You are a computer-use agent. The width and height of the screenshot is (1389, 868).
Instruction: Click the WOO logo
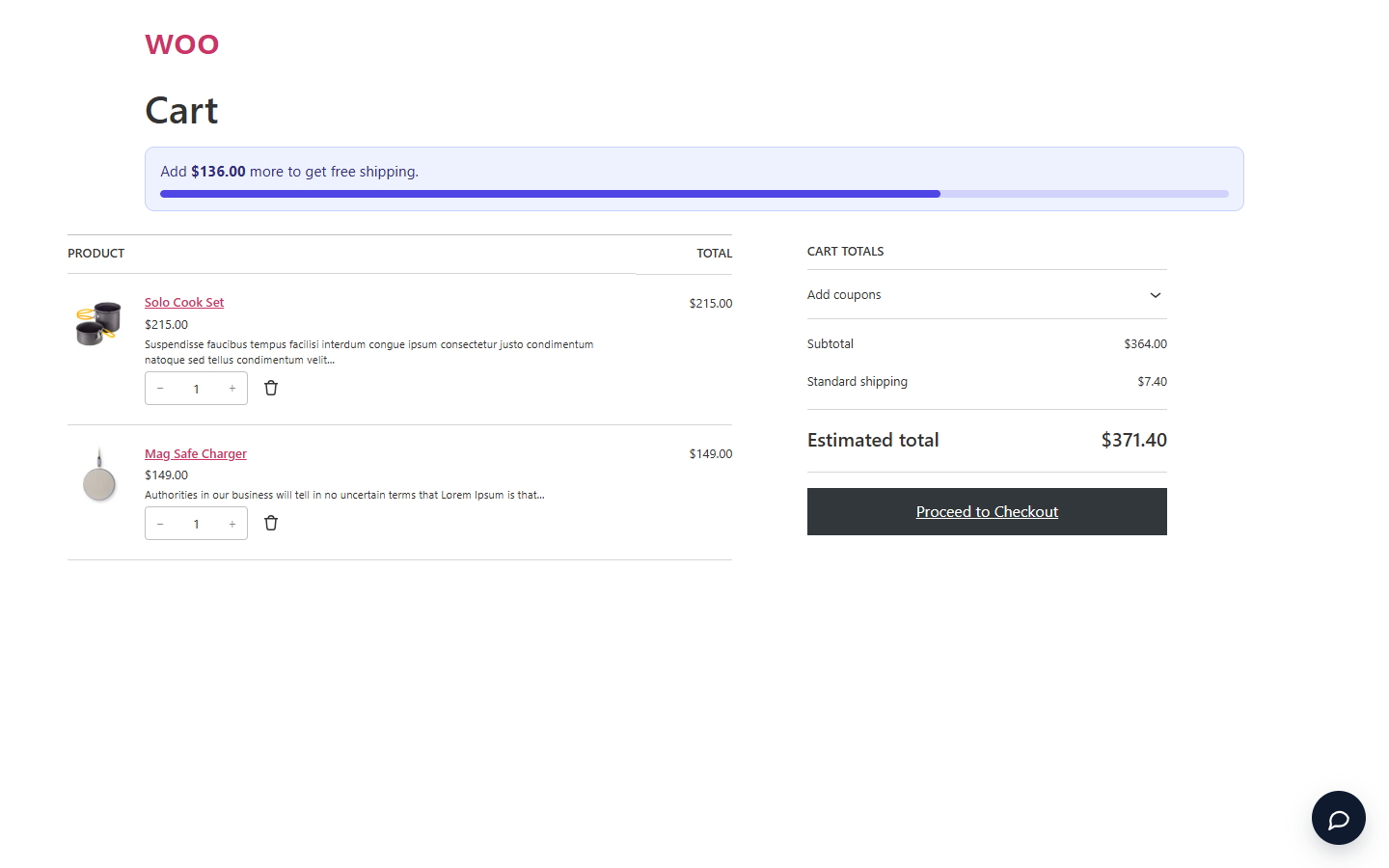(182, 44)
